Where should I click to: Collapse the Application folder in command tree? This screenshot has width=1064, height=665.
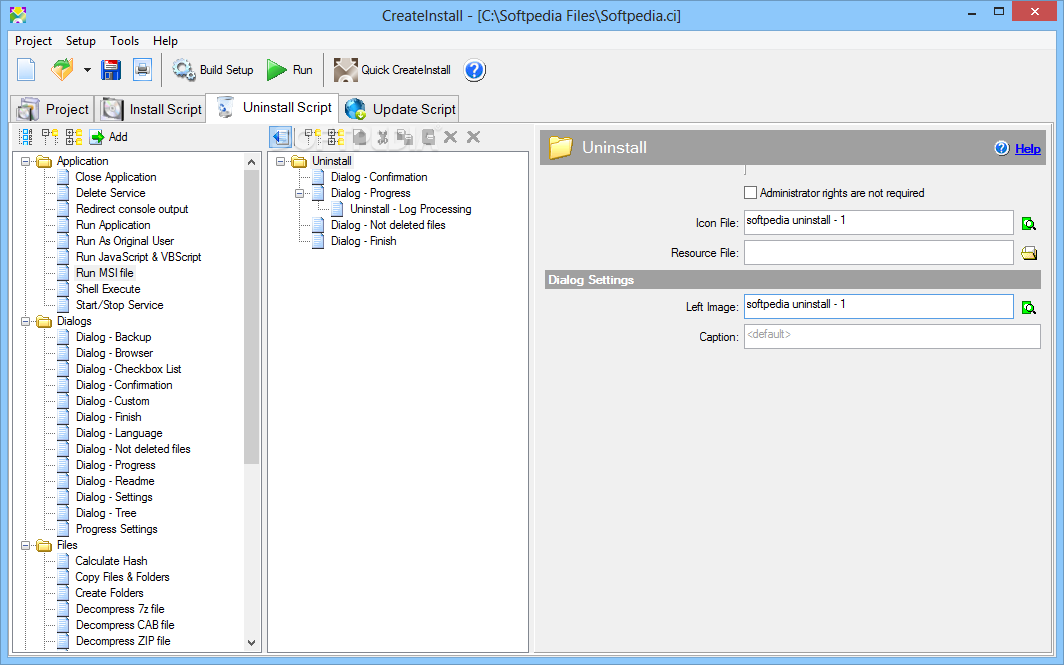point(26,162)
